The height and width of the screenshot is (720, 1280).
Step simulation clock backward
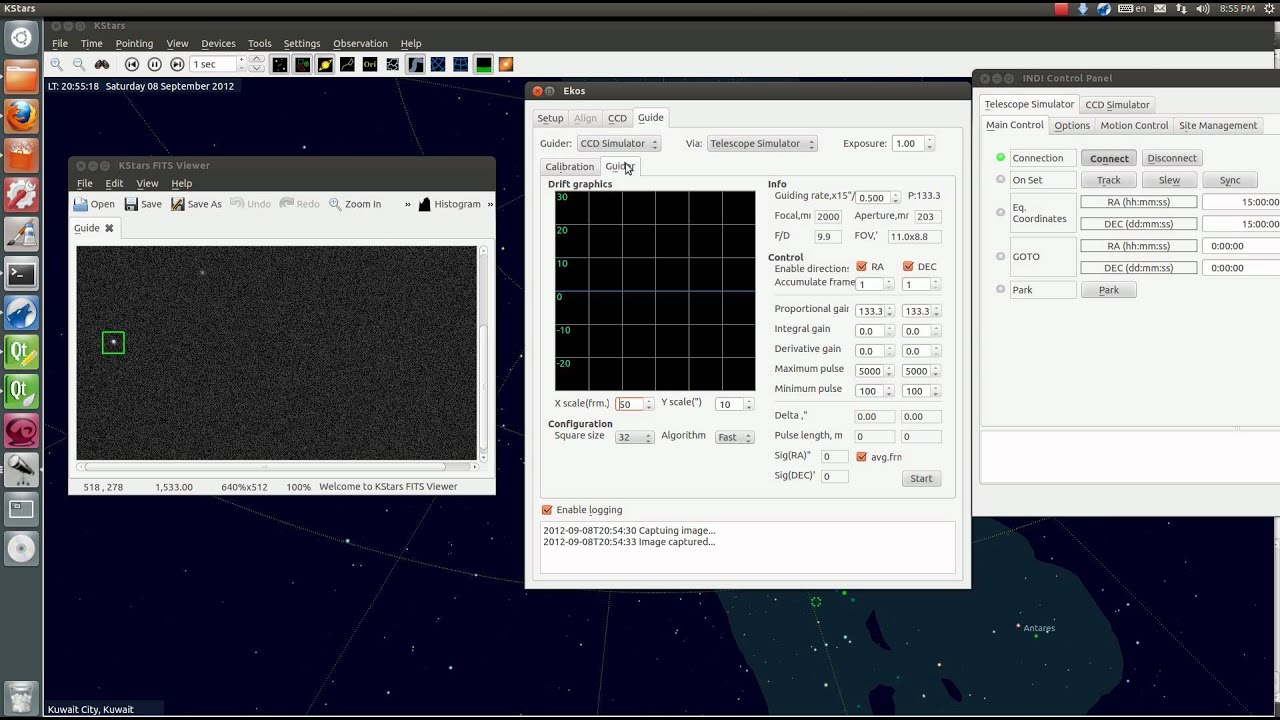132,64
